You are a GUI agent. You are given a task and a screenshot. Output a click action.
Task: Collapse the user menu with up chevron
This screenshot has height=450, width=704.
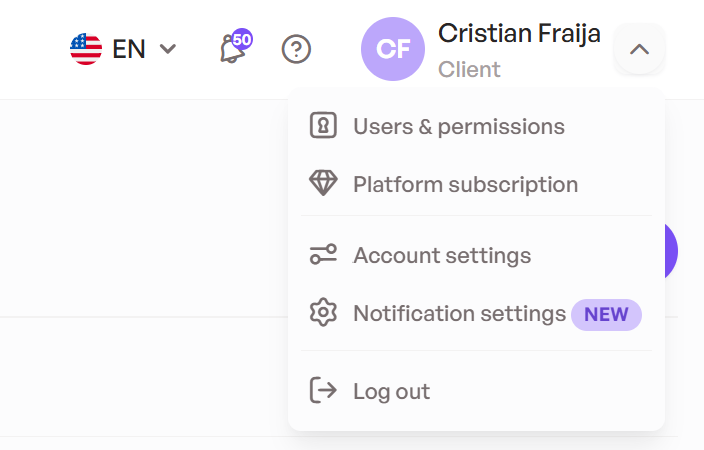[x=639, y=49]
